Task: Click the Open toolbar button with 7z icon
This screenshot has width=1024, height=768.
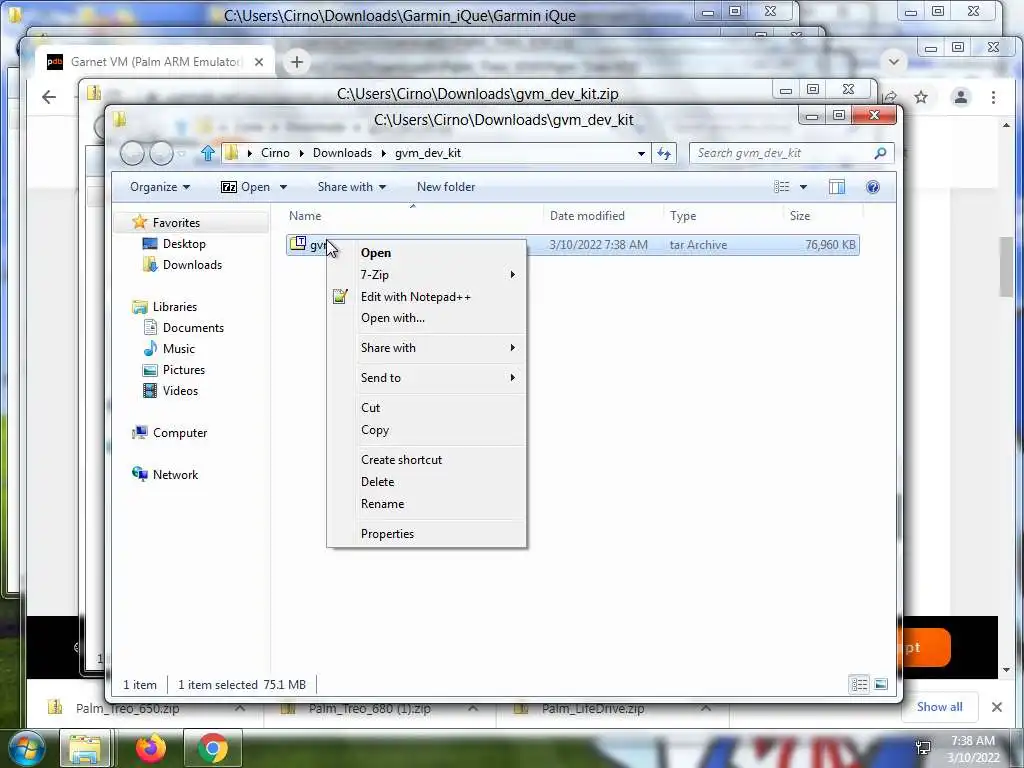Action: [245, 187]
